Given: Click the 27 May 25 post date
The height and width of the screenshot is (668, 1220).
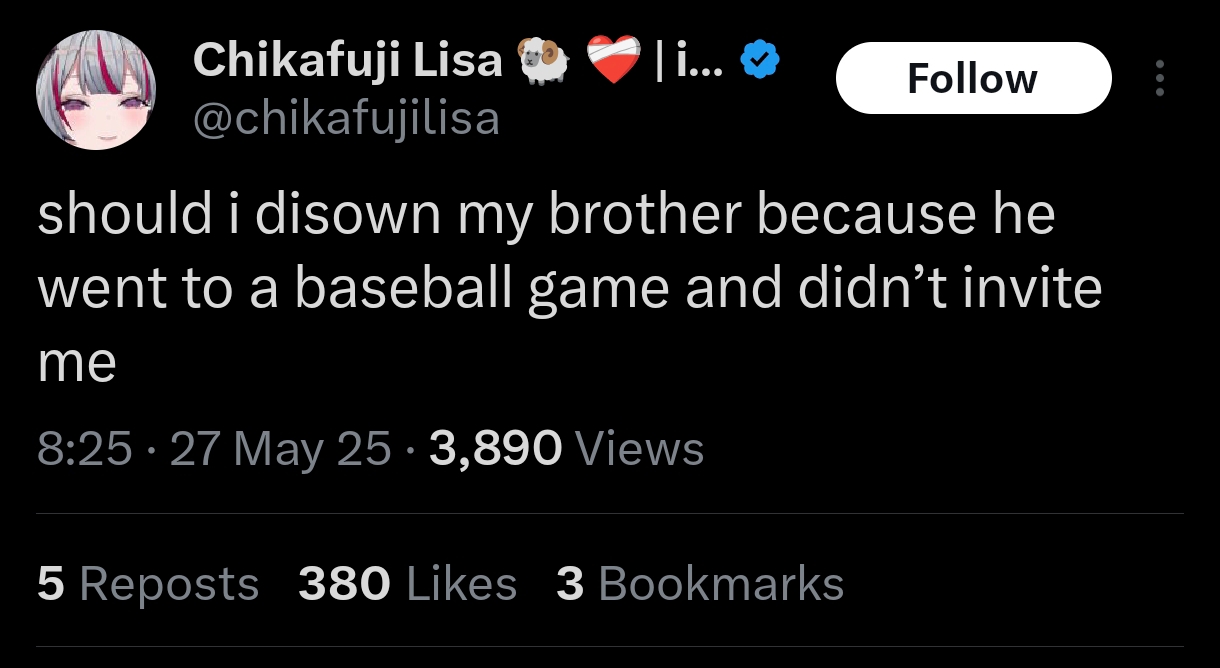Looking at the screenshot, I should click(x=280, y=449).
